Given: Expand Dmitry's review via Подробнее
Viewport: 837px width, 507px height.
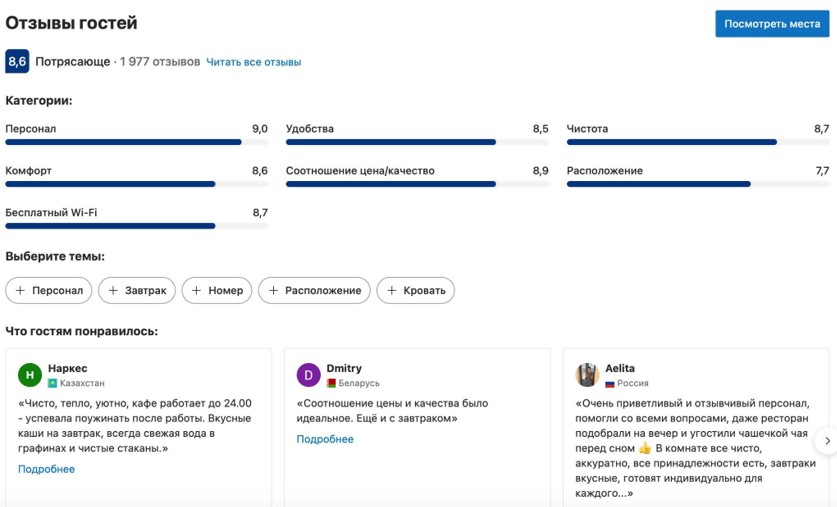Looking at the screenshot, I should pos(325,439).
